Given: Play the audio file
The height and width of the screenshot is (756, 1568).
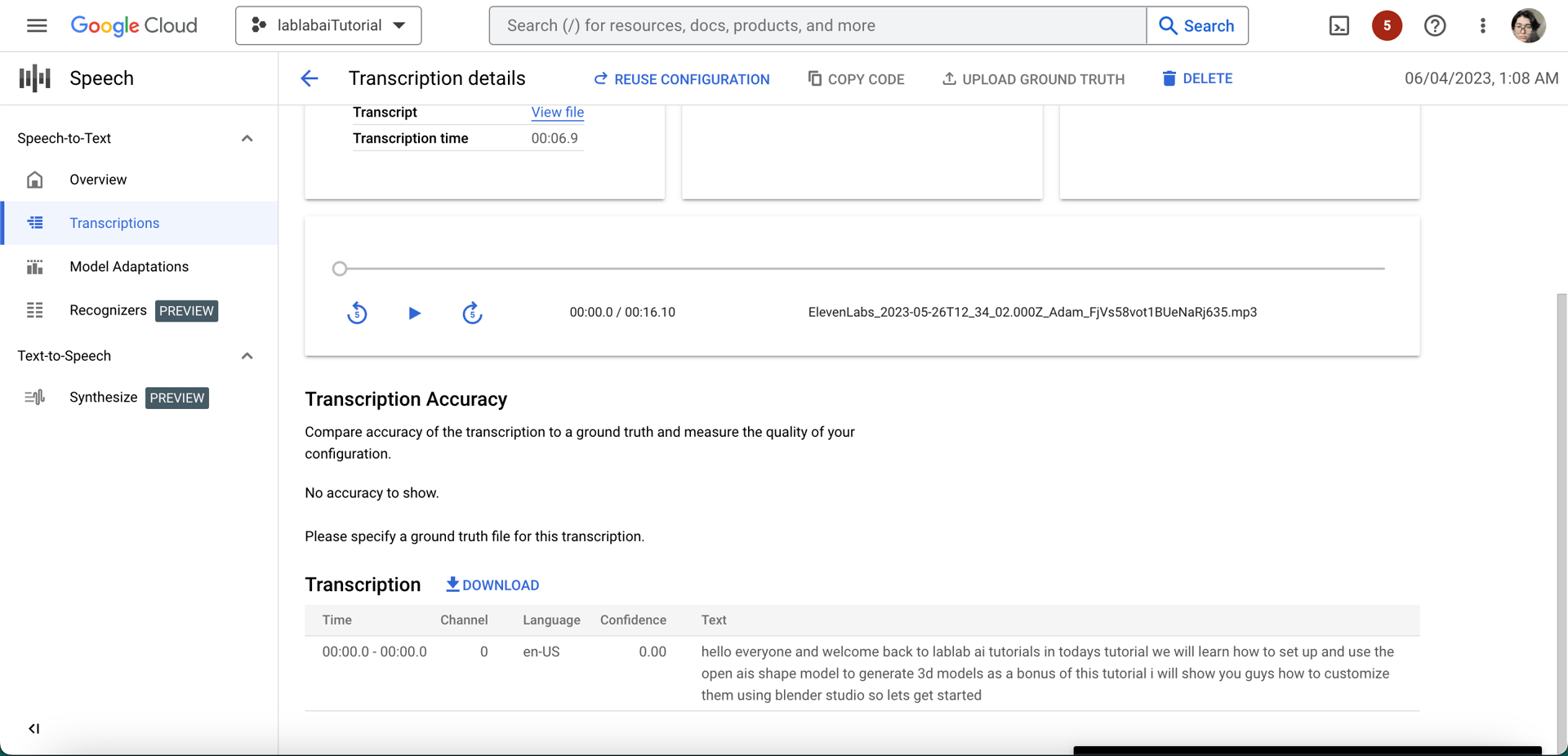Looking at the screenshot, I should (x=414, y=313).
